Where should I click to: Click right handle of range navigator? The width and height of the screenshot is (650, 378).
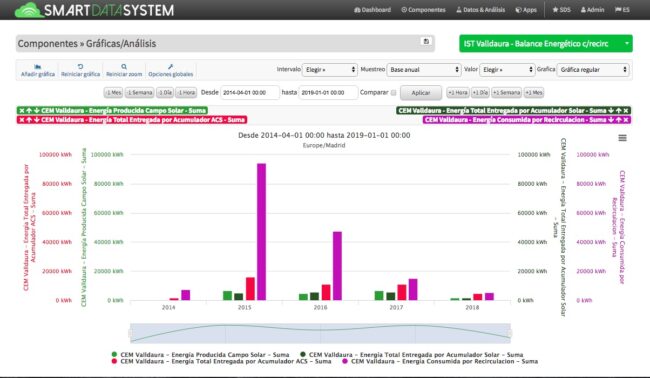pos(510,333)
